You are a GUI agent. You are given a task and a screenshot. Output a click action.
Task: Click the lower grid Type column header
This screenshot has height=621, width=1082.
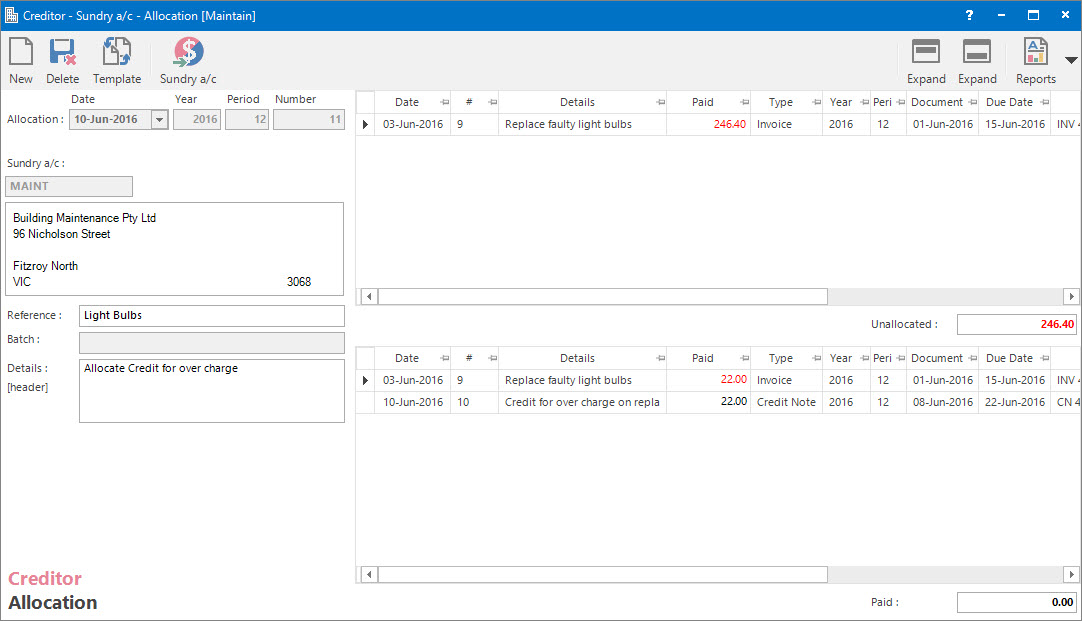pos(780,358)
